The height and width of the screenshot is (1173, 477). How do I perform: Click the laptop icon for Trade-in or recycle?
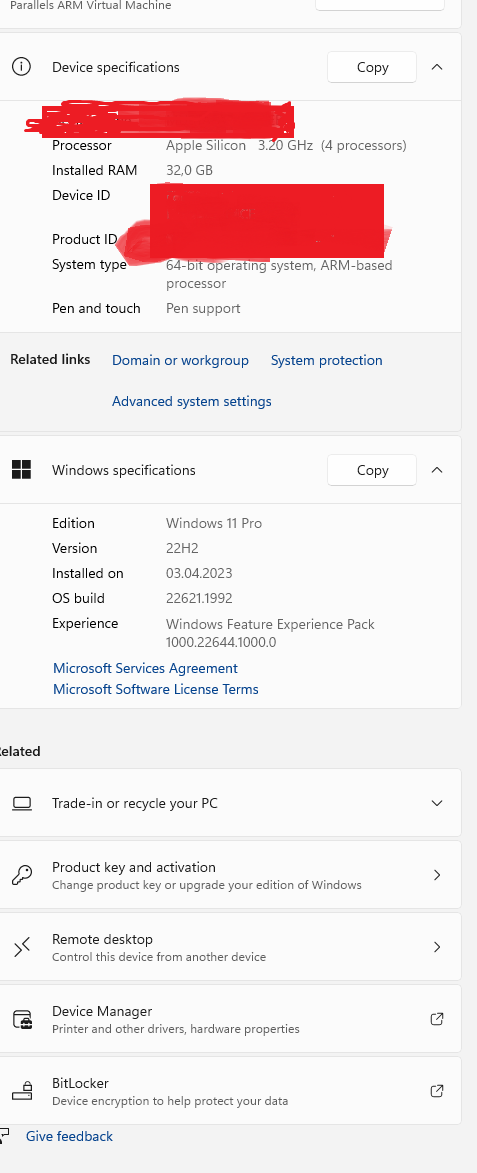[22, 803]
